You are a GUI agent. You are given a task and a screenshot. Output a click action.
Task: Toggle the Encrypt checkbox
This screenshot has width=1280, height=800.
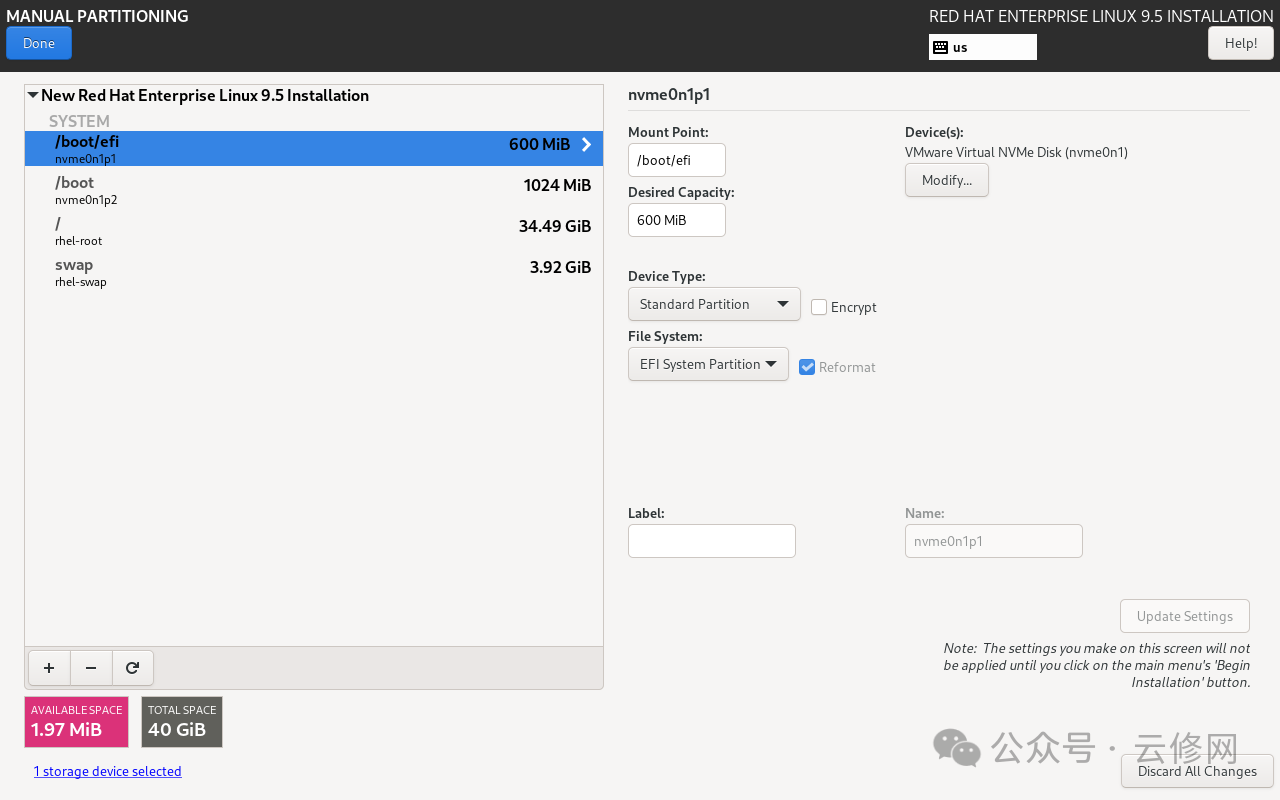[819, 307]
